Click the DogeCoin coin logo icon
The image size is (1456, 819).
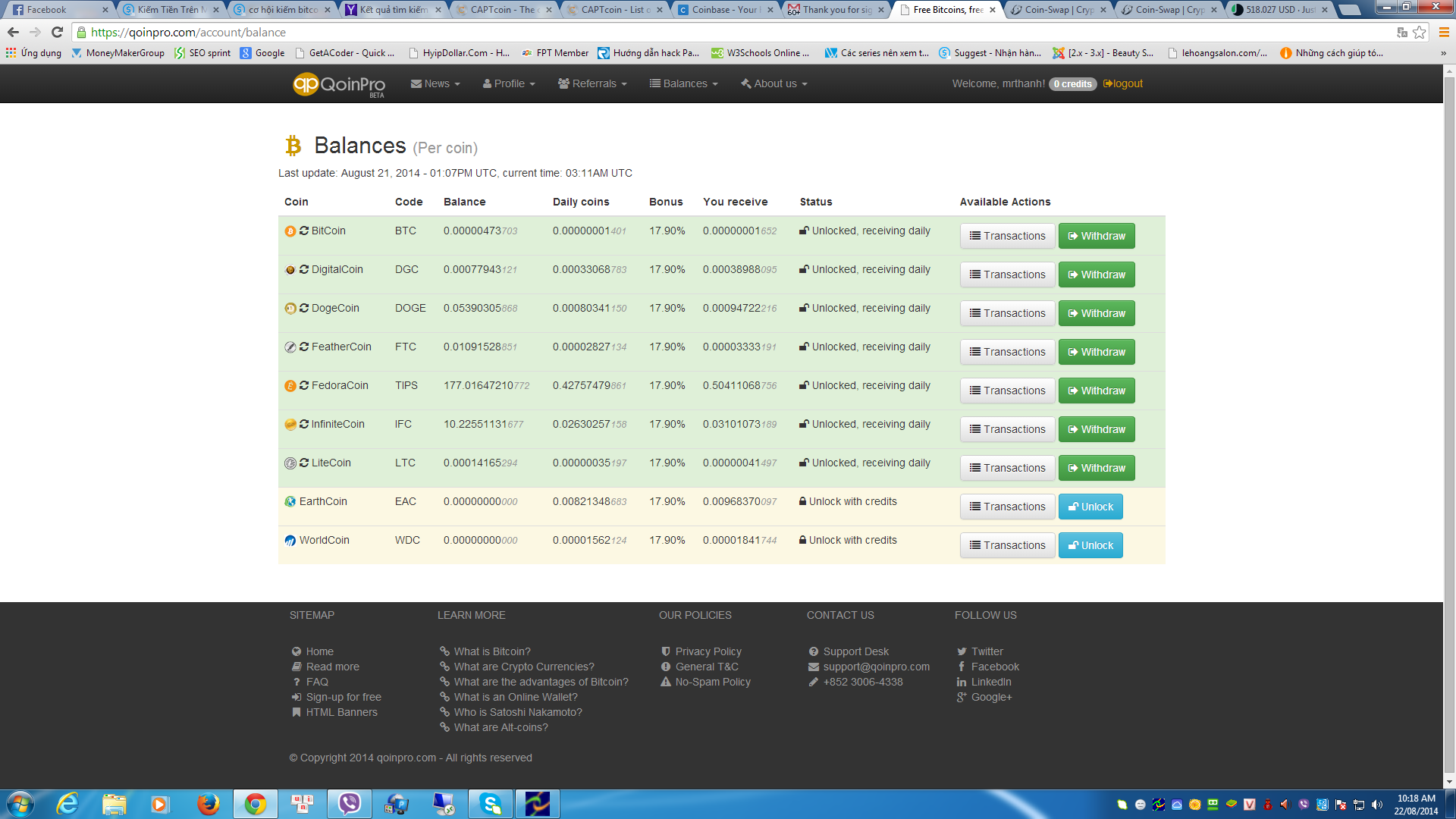[290, 309]
